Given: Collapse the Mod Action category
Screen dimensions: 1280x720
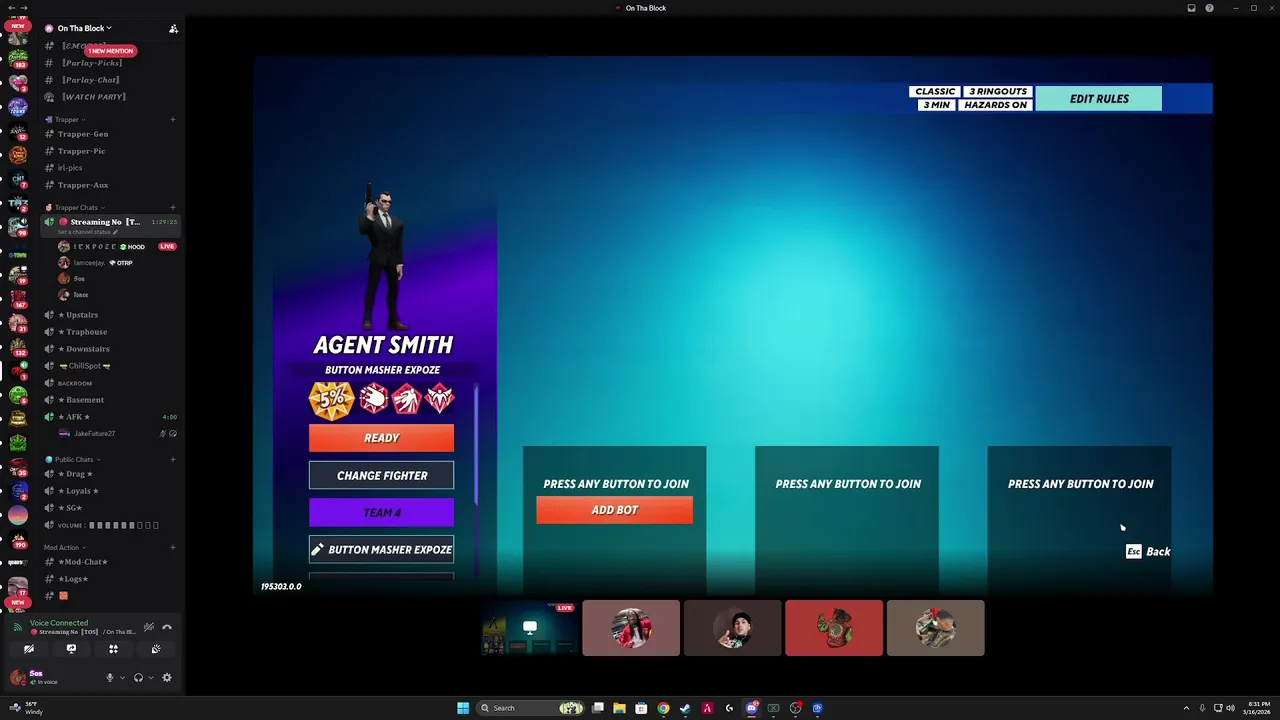Looking at the screenshot, I should [66, 547].
